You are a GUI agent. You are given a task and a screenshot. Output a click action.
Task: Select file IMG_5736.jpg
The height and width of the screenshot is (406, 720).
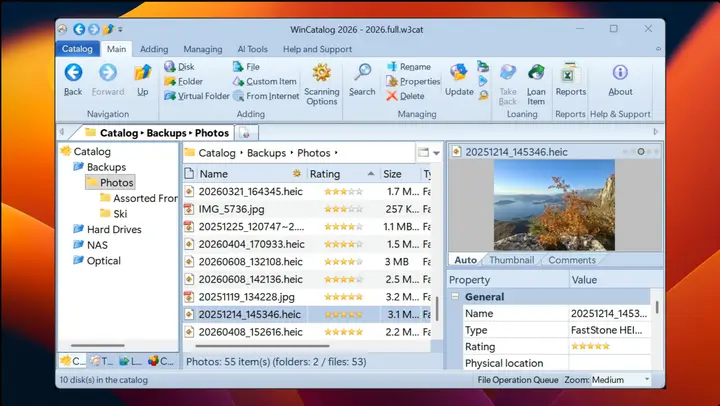click(231, 209)
